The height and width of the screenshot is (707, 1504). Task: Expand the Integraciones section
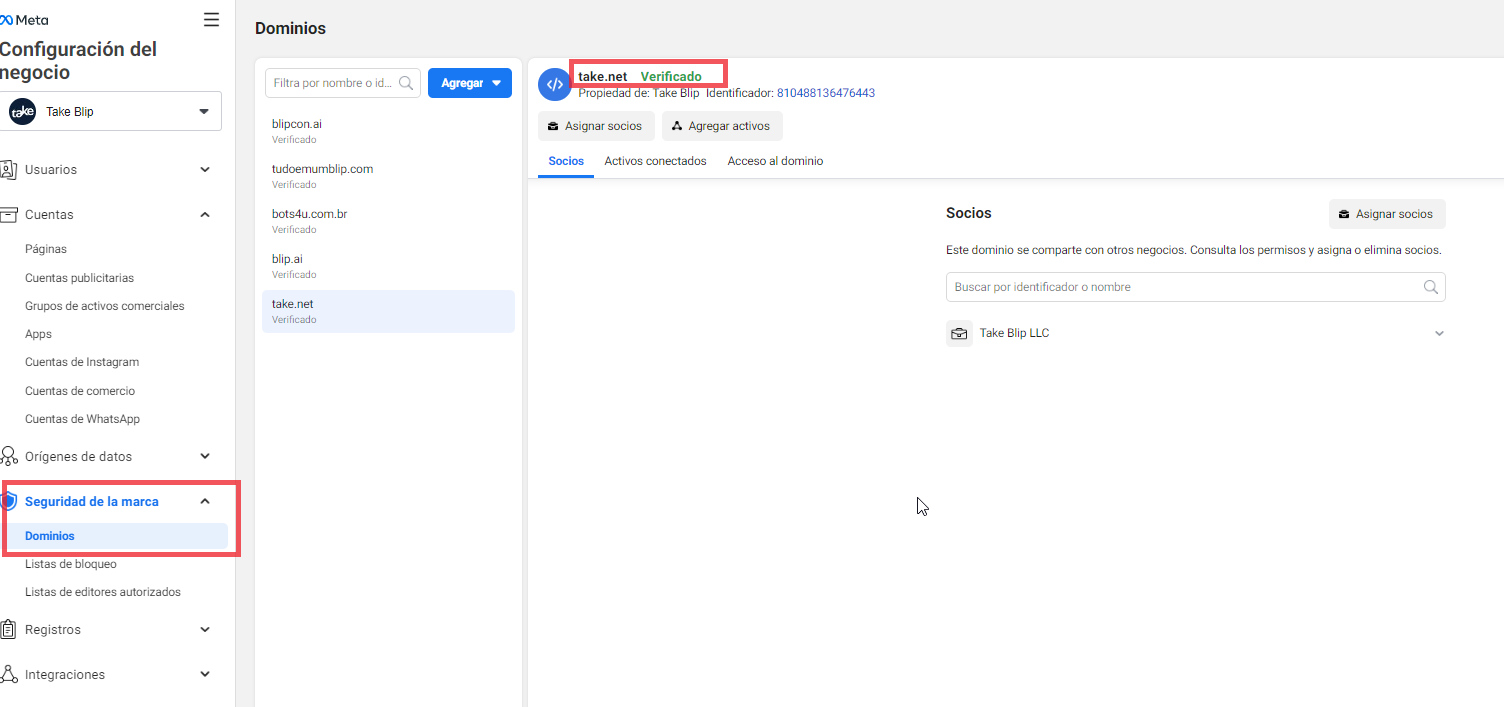[x=205, y=675]
